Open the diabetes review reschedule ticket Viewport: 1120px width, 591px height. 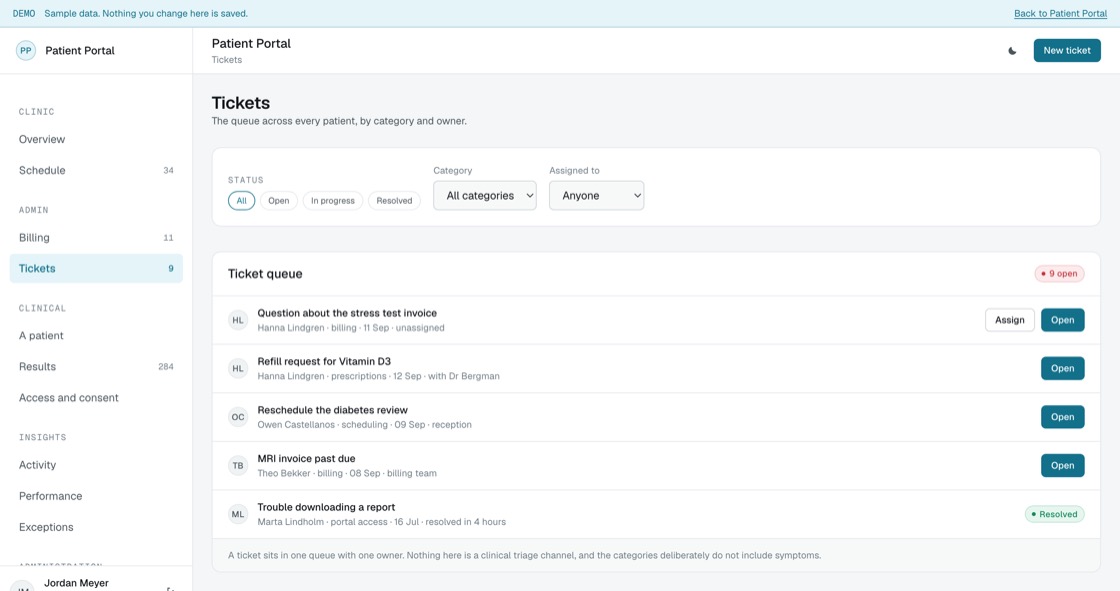1062,417
